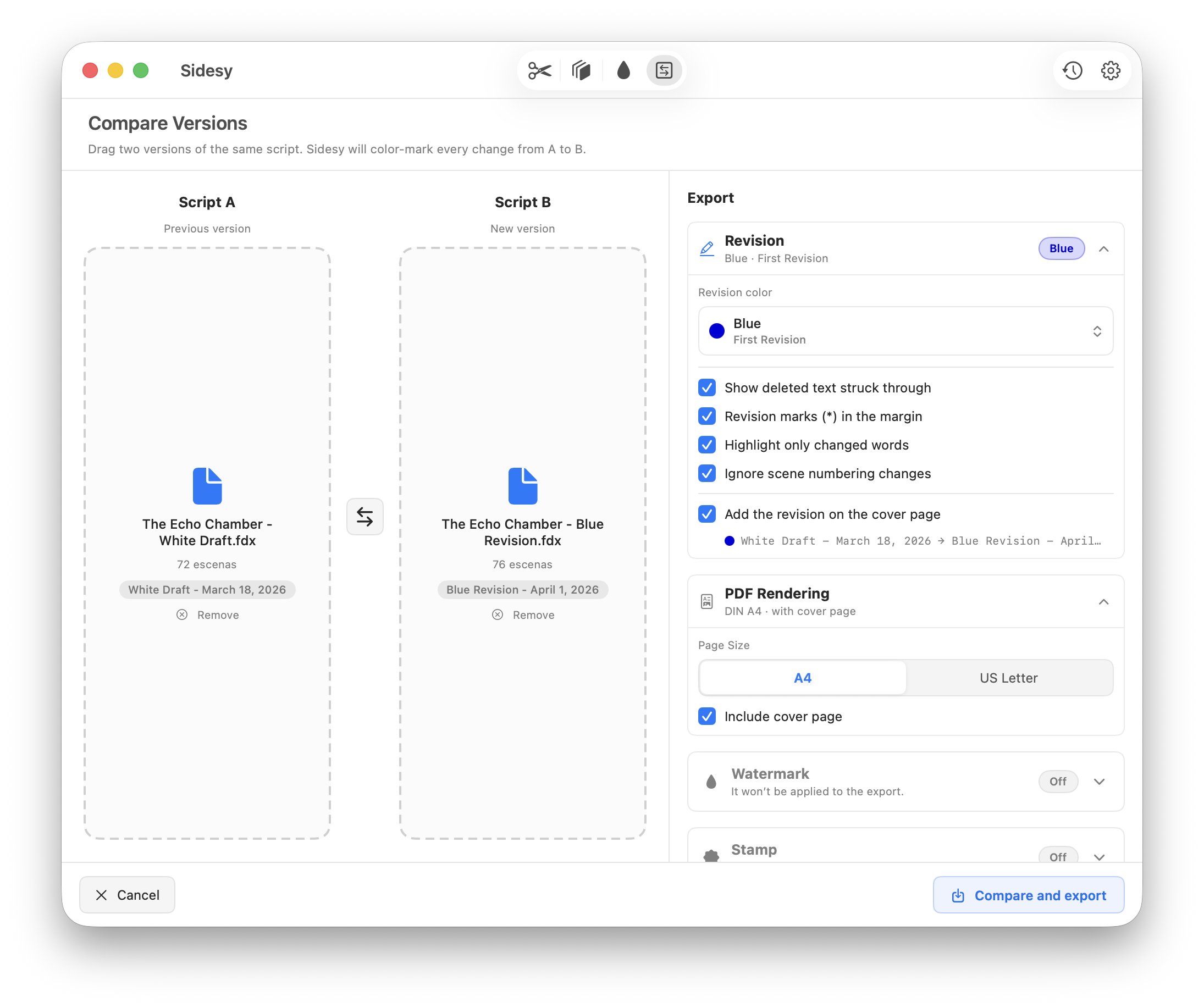Image resolution: width=1204 pixels, height=1008 pixels.
Task: Click the '76 escenas' count
Action: click(x=522, y=564)
